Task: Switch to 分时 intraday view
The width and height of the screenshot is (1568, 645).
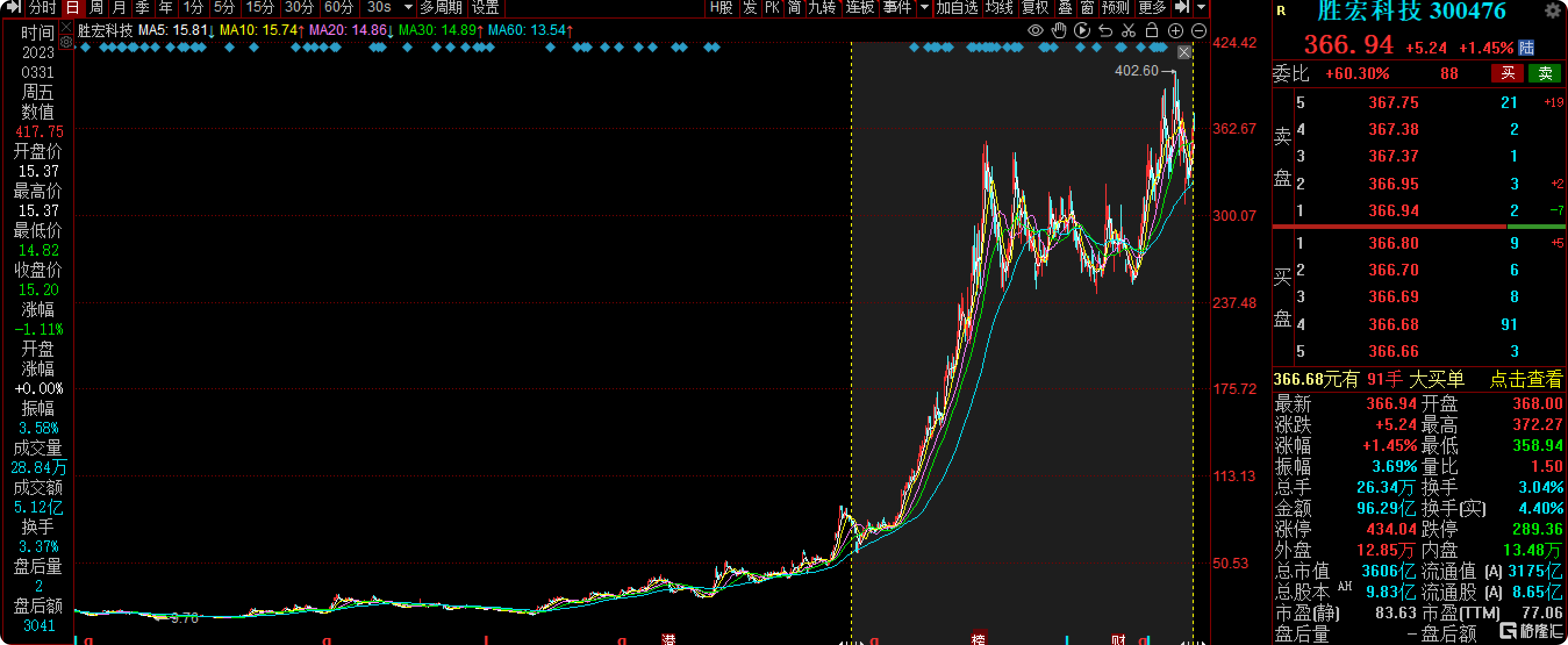Action: 42,8
